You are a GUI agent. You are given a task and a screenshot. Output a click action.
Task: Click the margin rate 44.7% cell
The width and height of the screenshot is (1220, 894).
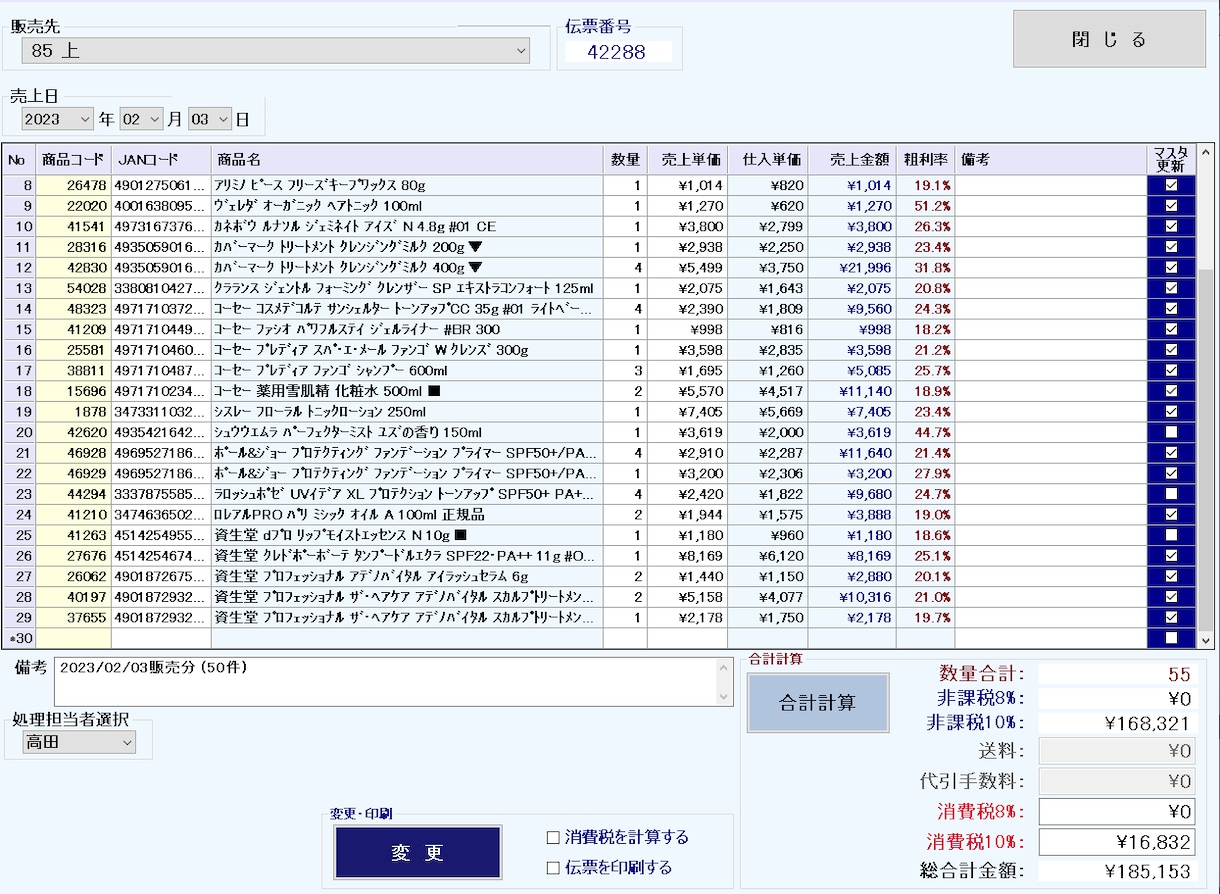(925, 432)
